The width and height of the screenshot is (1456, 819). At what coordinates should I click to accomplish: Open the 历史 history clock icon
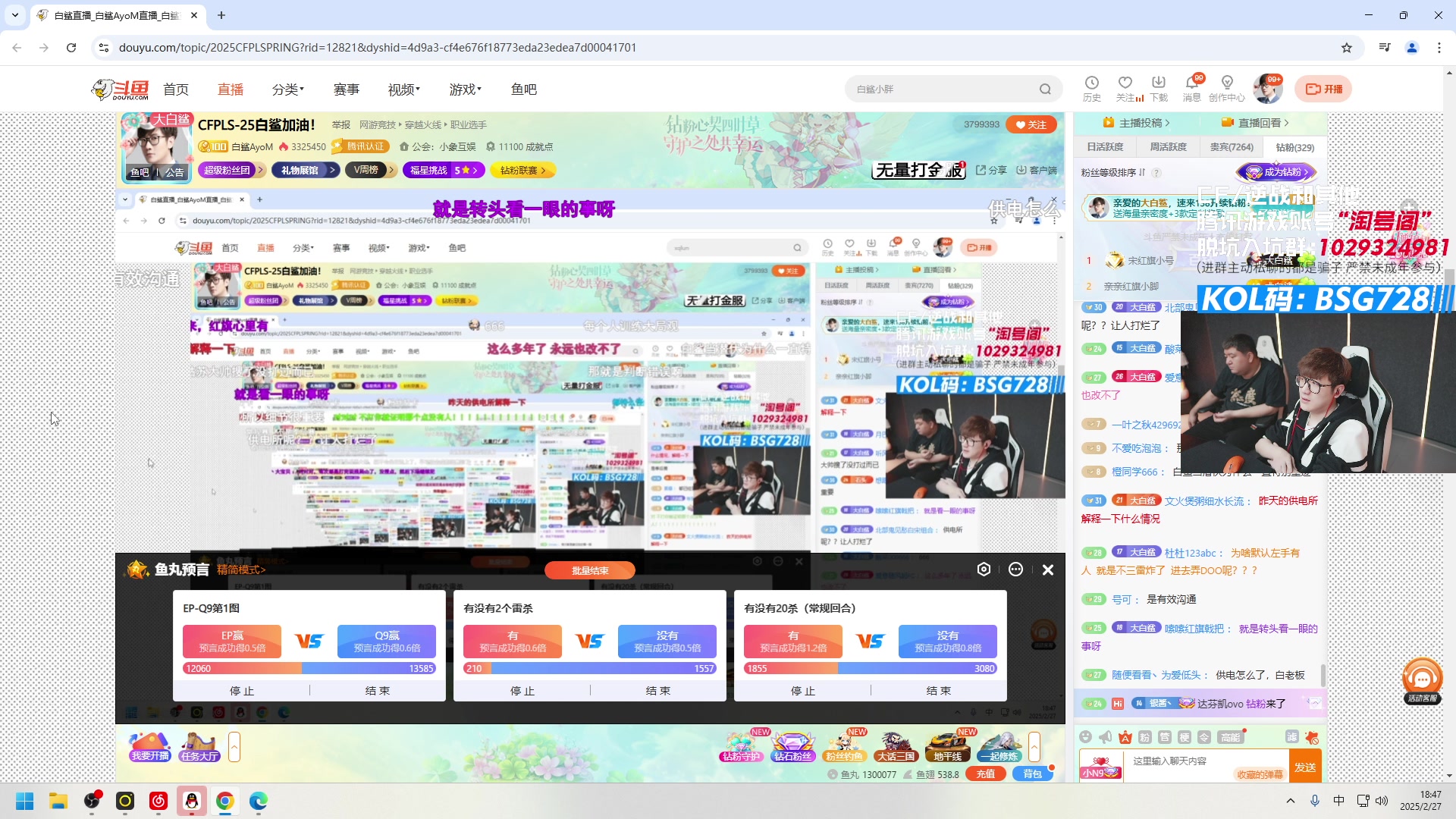pyautogui.click(x=1092, y=83)
